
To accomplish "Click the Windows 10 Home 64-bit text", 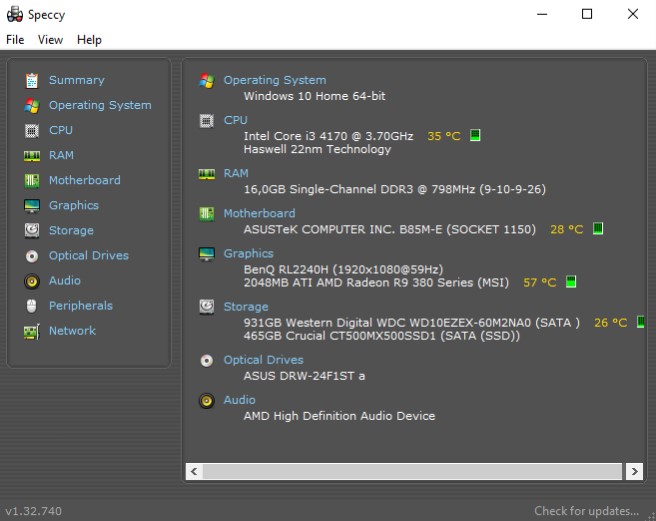I will (315, 96).
